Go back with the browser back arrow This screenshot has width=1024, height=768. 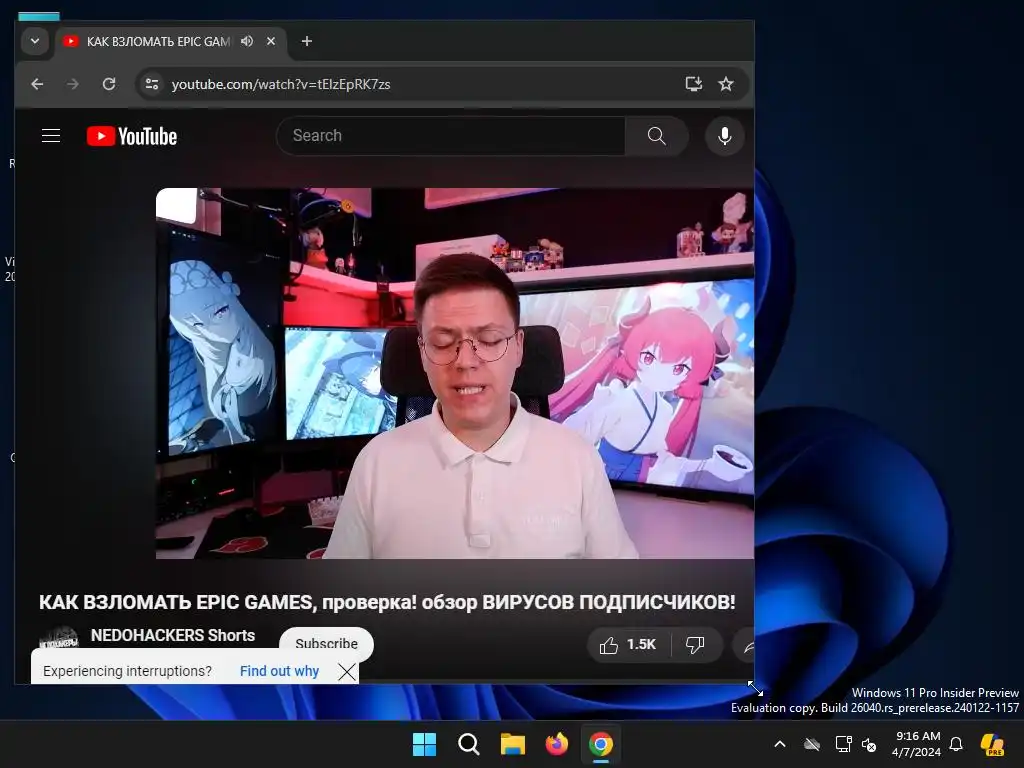[37, 84]
